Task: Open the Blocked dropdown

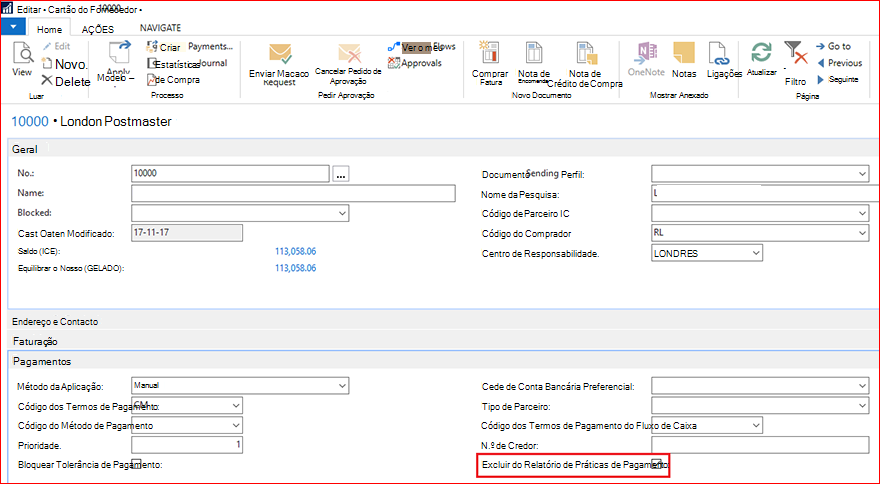Action: point(342,213)
